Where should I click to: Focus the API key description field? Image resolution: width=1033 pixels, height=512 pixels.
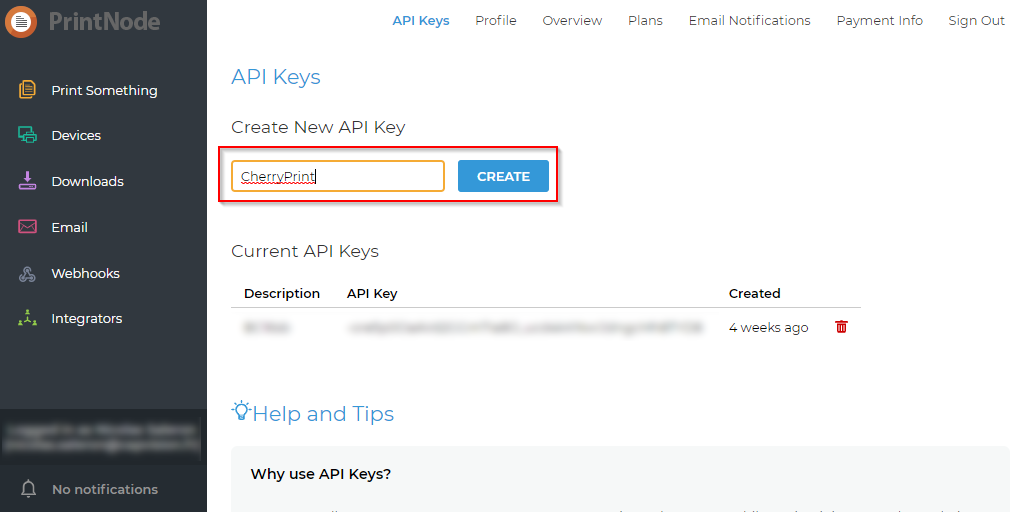[x=338, y=176]
